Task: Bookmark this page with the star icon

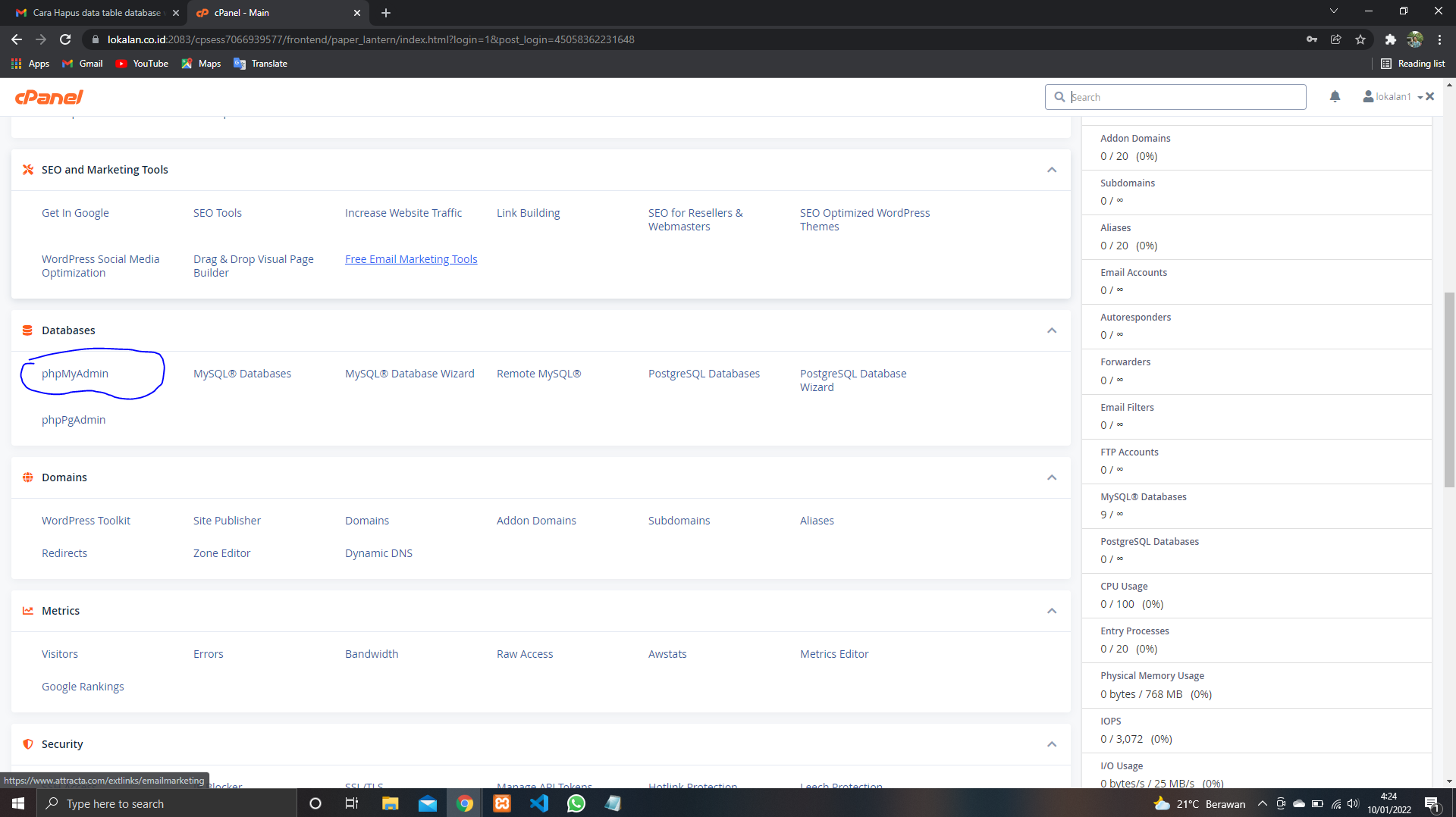Action: pyautogui.click(x=1360, y=39)
